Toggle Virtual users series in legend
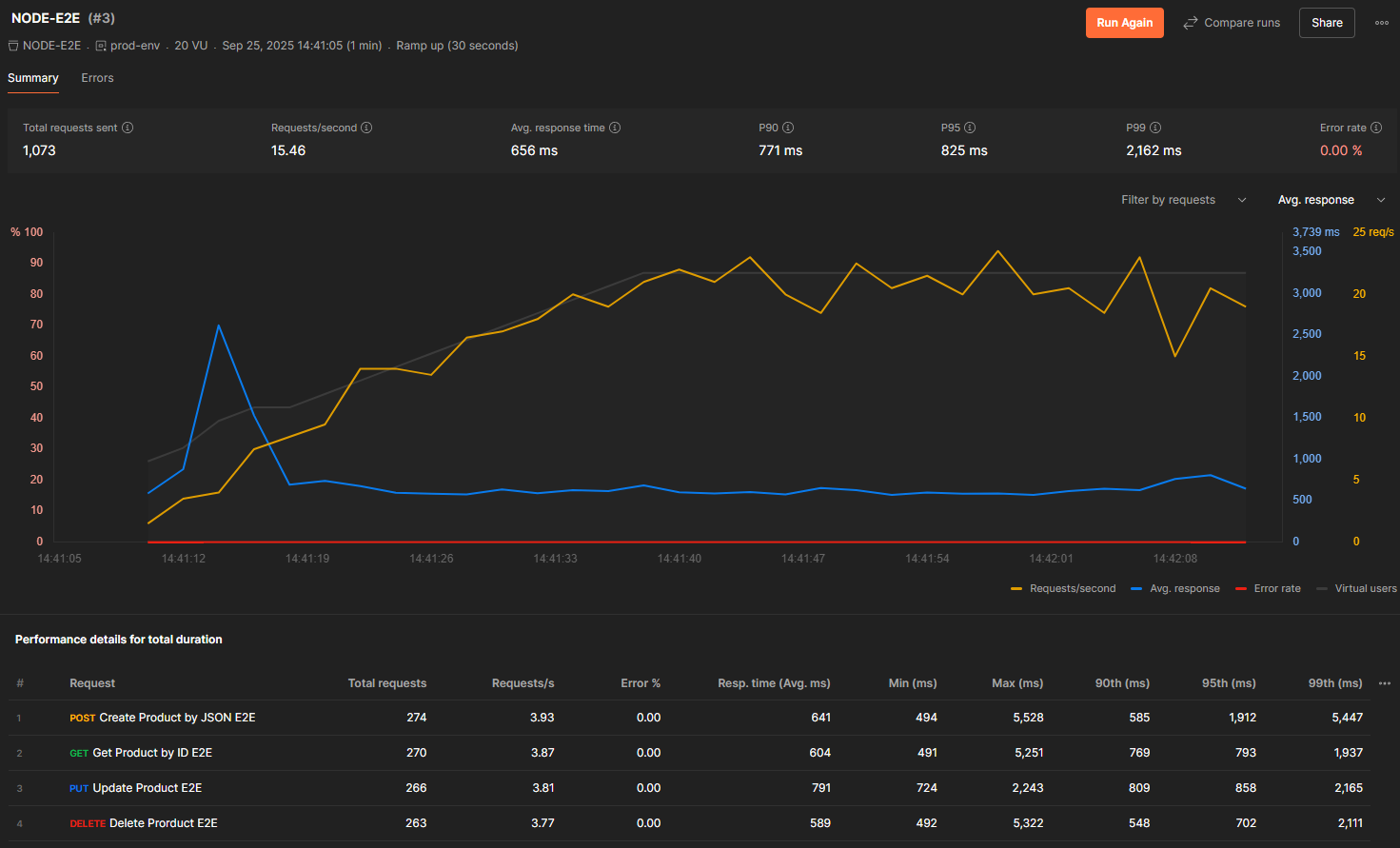The height and width of the screenshot is (848, 1400). coord(1356,589)
